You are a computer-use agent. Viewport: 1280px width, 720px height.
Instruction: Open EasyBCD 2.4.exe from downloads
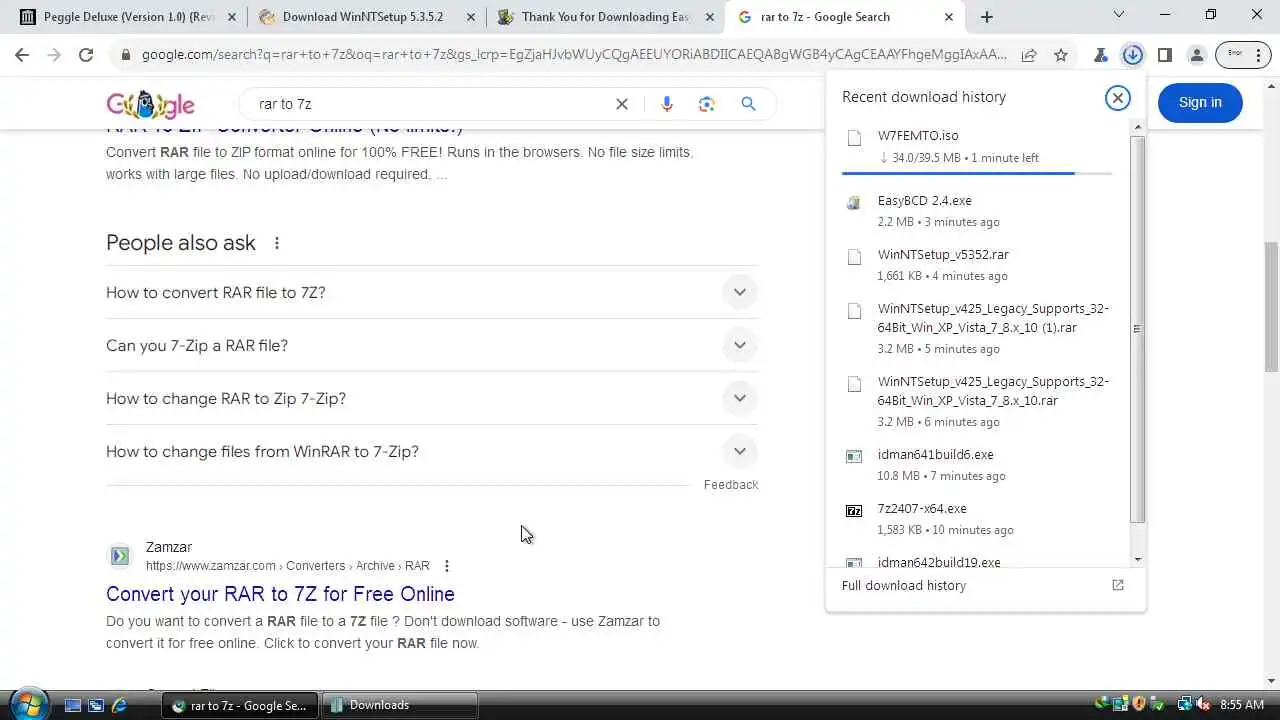pyautogui.click(x=925, y=201)
